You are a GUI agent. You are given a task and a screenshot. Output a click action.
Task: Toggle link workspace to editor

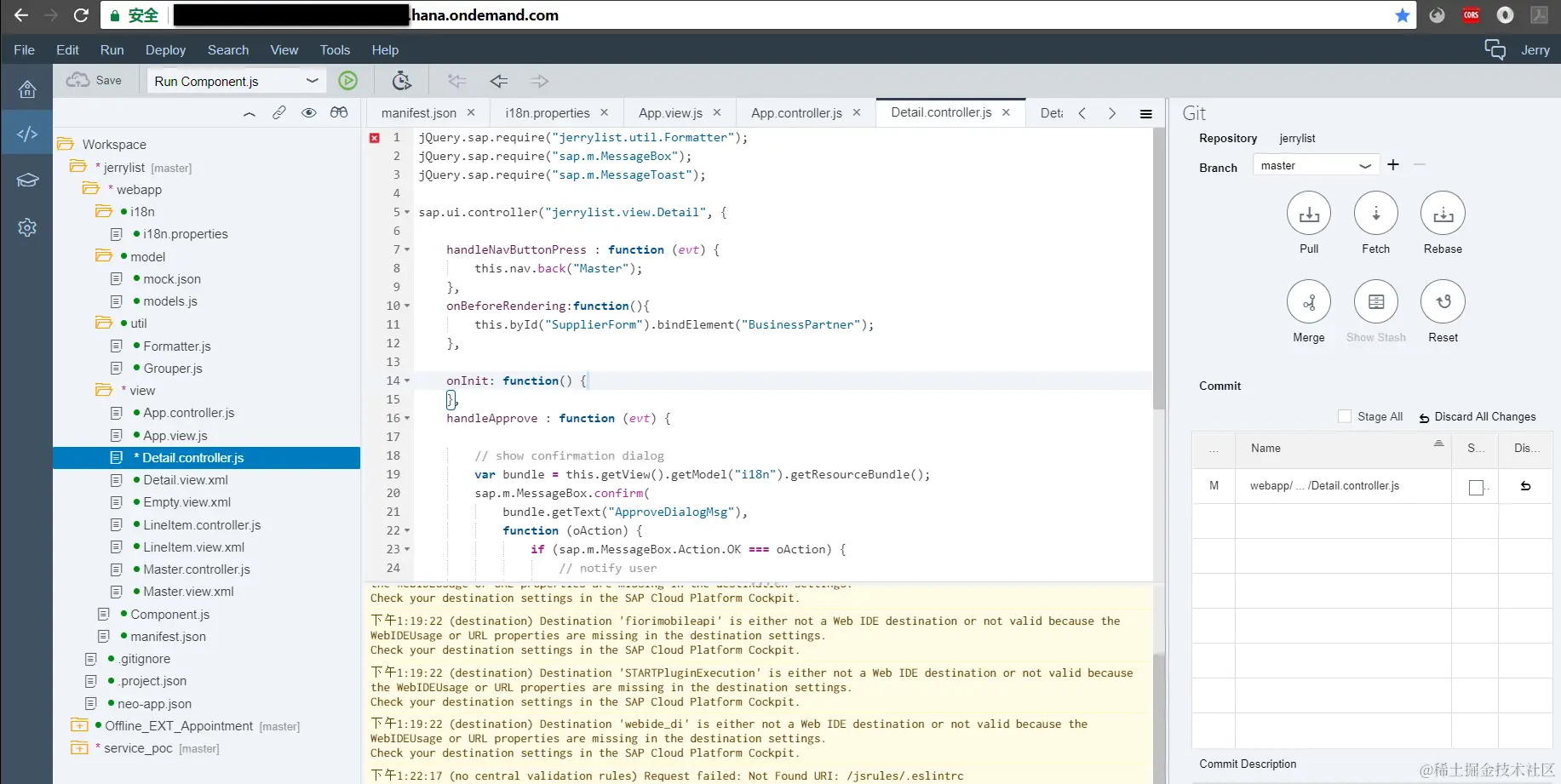pyautogui.click(x=279, y=112)
